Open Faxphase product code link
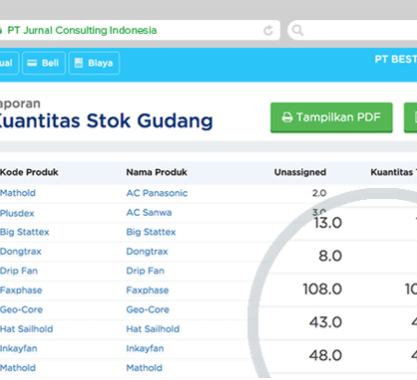The image size is (417, 380). click(21, 290)
